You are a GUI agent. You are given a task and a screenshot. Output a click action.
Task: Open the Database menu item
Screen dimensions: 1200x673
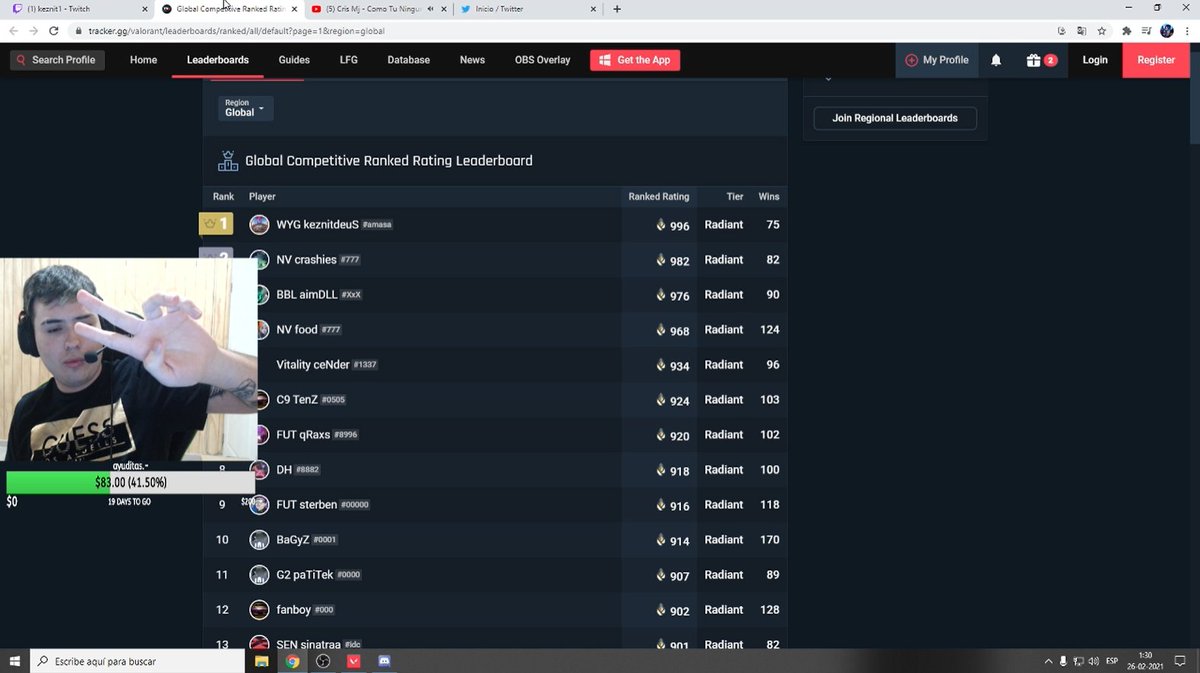408,60
